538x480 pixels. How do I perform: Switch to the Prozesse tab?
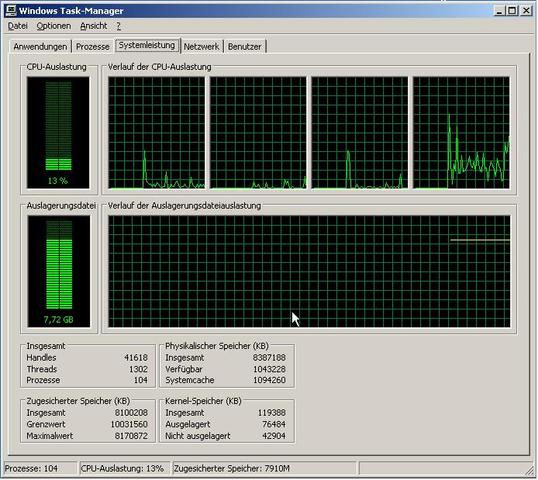(93, 46)
